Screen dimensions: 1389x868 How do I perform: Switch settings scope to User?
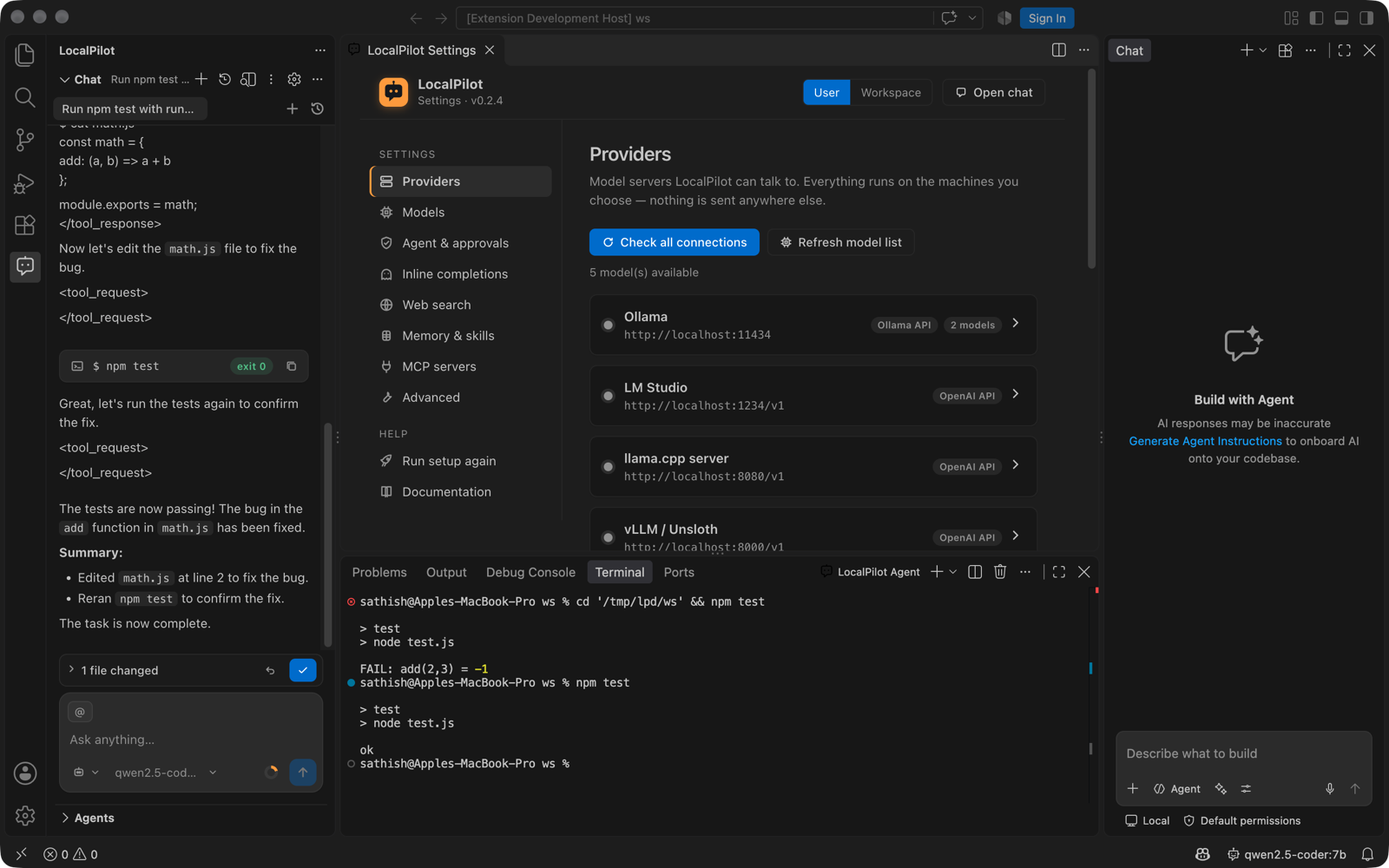(x=826, y=93)
